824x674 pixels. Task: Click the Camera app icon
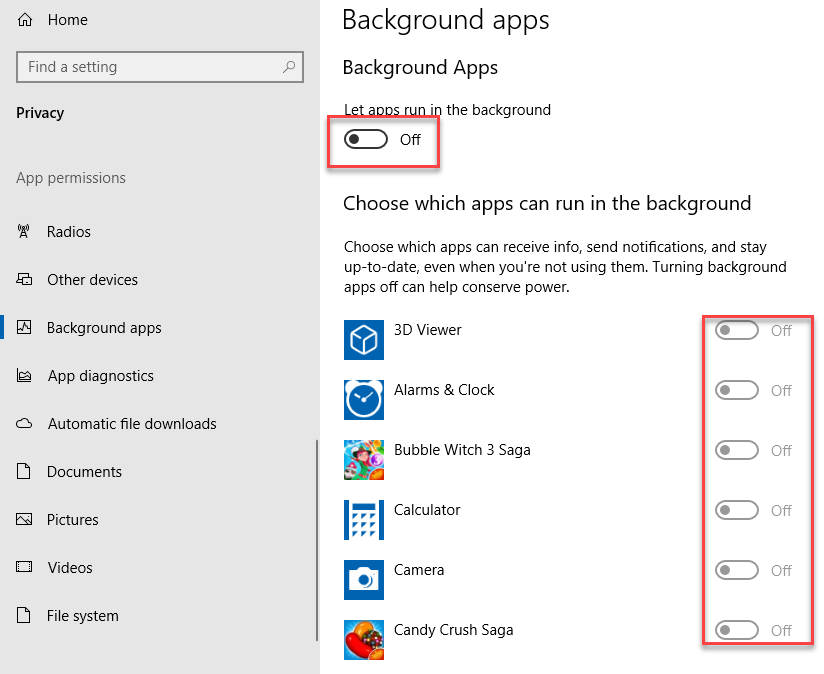pyautogui.click(x=364, y=579)
